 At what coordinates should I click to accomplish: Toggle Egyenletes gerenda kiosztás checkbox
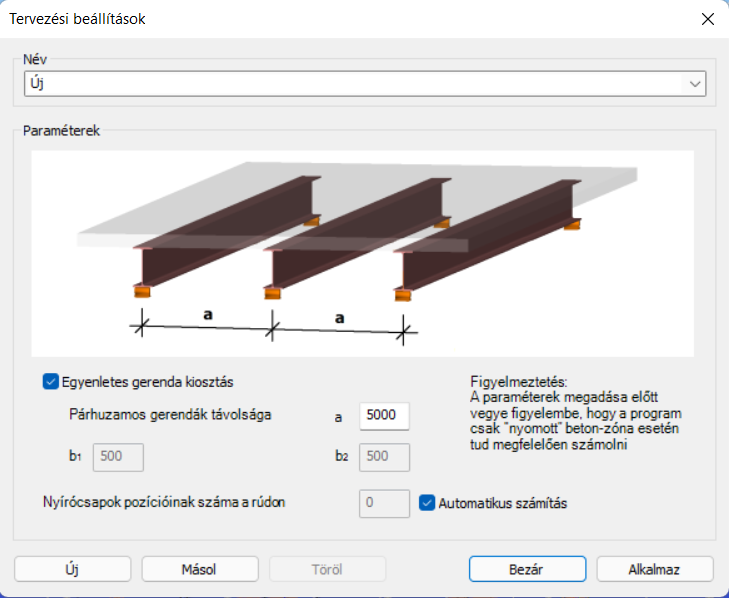(51, 382)
